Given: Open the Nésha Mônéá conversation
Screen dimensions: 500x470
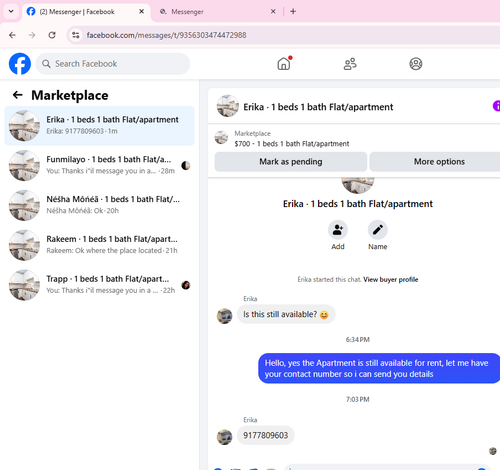Looking at the screenshot, I should pos(99,205).
